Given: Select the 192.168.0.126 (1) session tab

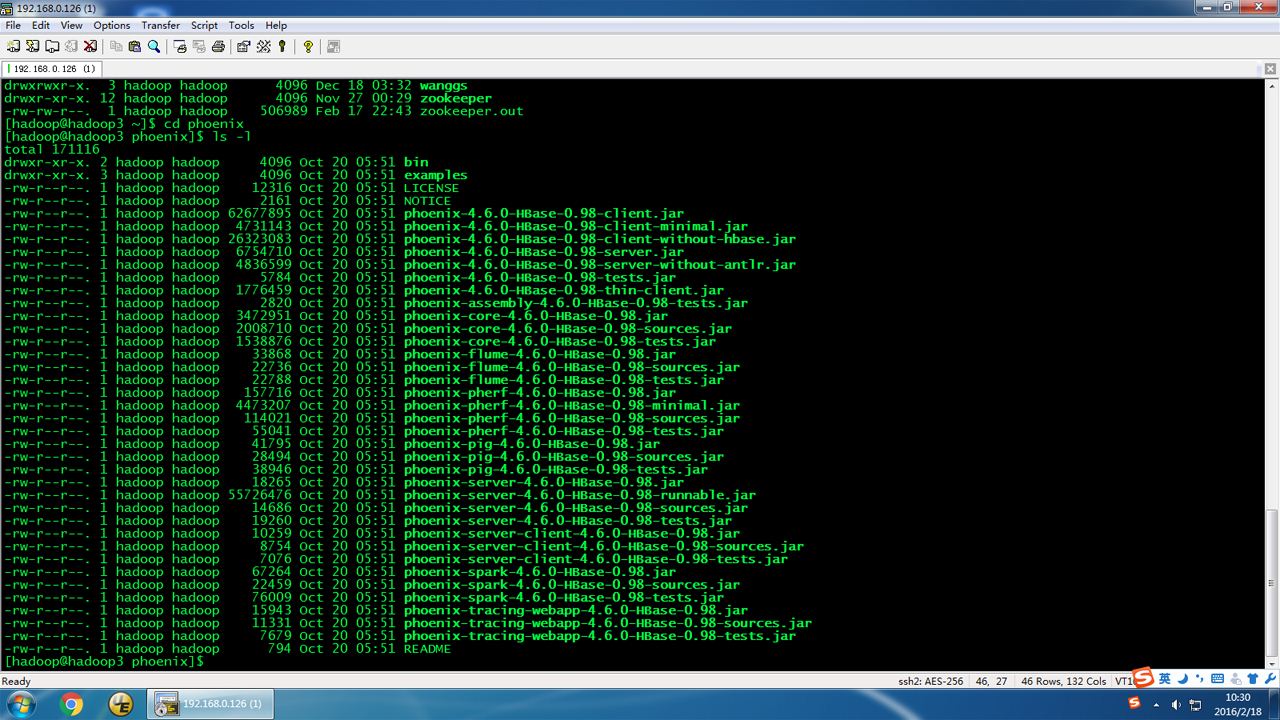Looking at the screenshot, I should 51,69.
